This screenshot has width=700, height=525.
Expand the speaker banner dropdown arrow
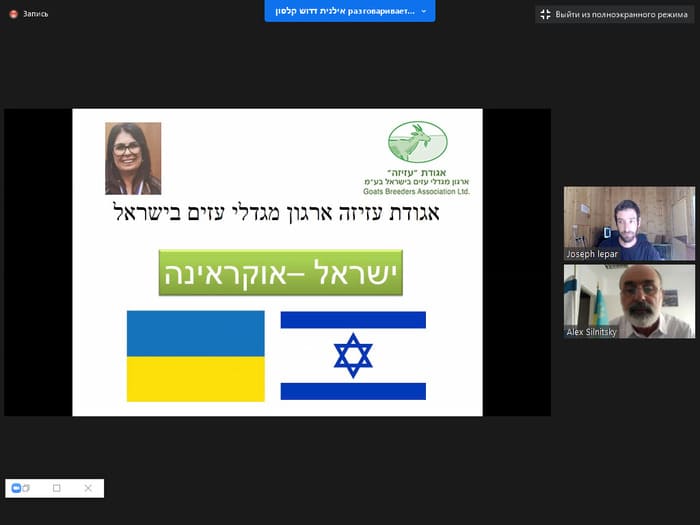(x=424, y=11)
